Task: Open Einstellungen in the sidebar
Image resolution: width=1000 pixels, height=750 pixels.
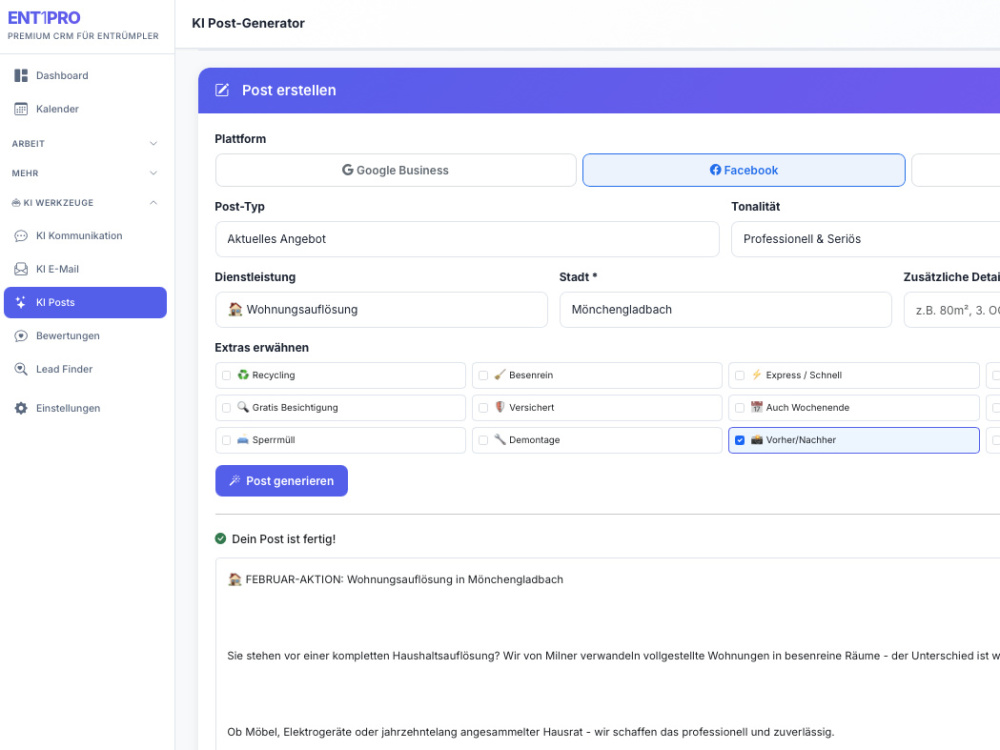Action: tap(85, 408)
